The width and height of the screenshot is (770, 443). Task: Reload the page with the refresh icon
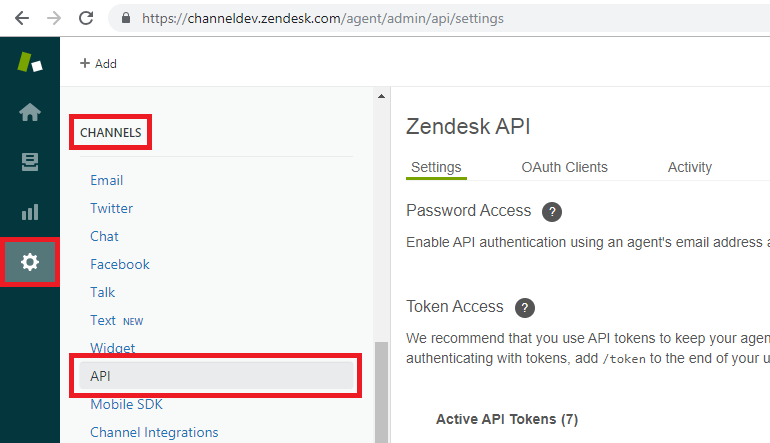point(86,18)
